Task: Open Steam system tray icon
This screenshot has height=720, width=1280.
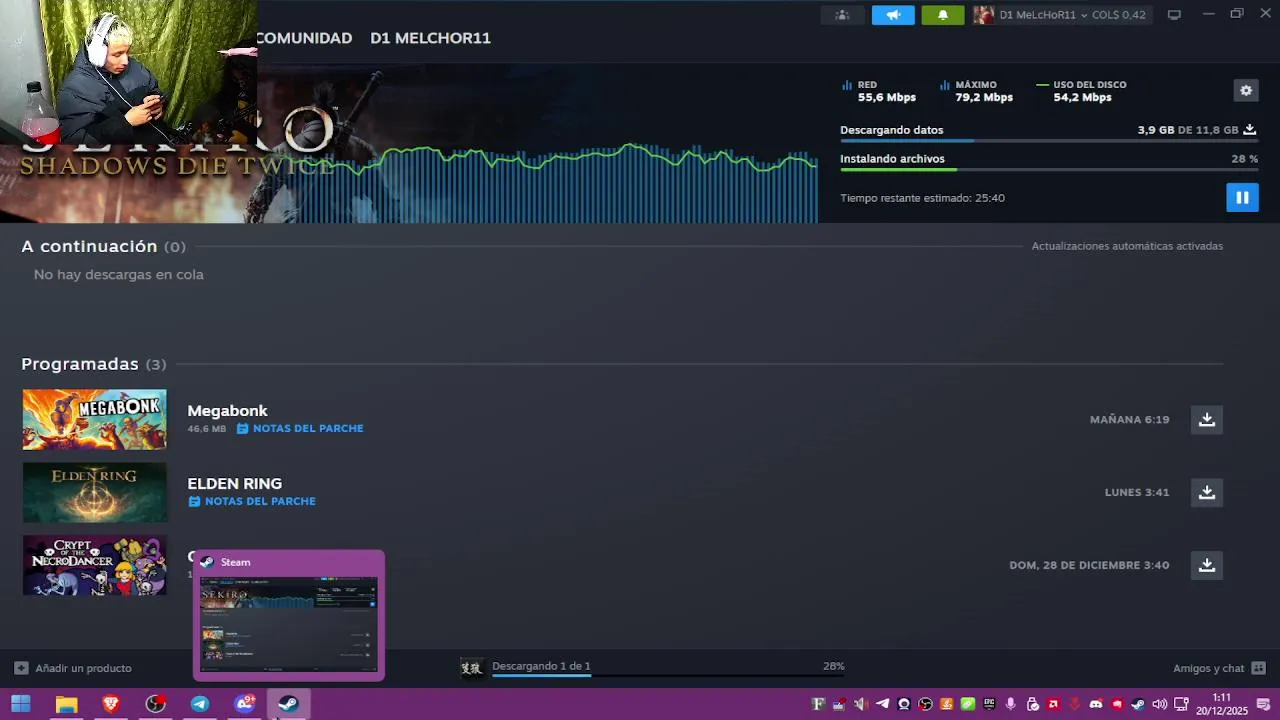Action: click(x=1138, y=705)
